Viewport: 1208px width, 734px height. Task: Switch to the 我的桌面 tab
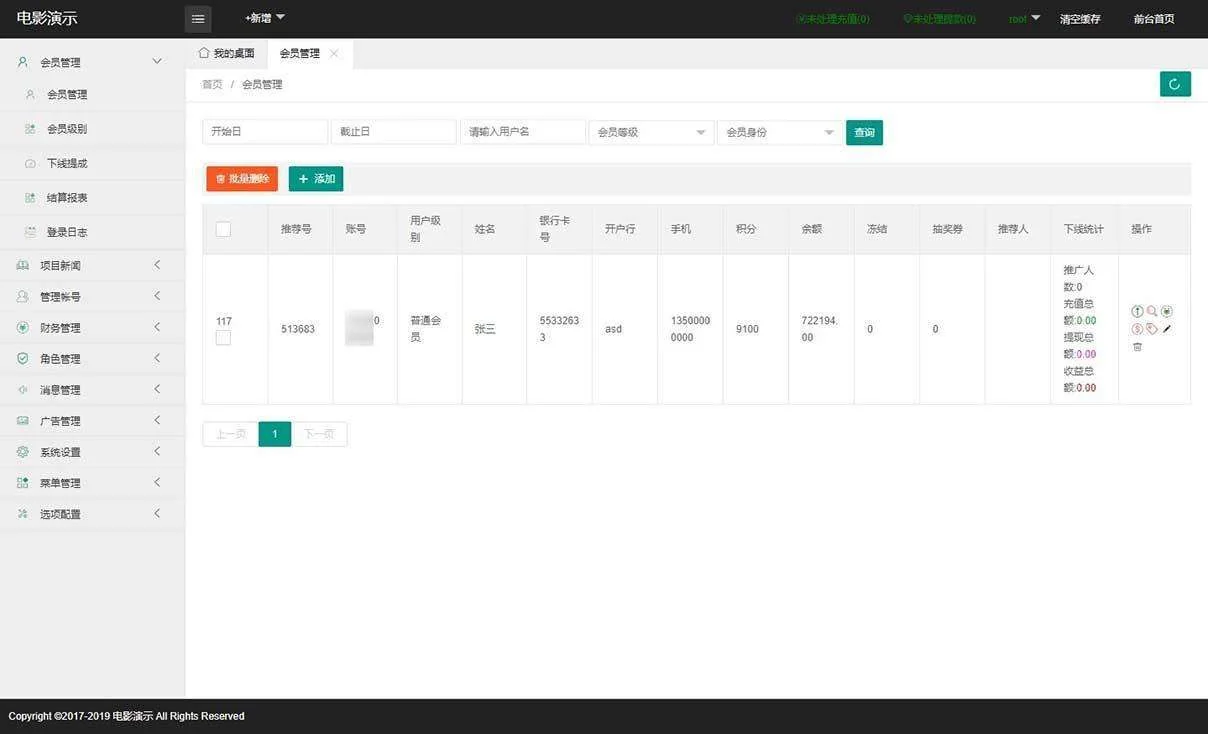click(227, 54)
